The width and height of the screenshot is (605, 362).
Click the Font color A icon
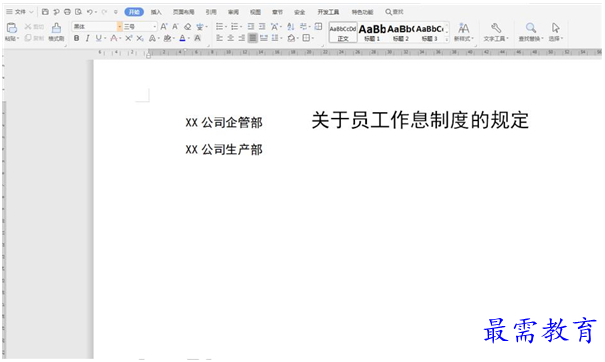[x=183, y=38]
